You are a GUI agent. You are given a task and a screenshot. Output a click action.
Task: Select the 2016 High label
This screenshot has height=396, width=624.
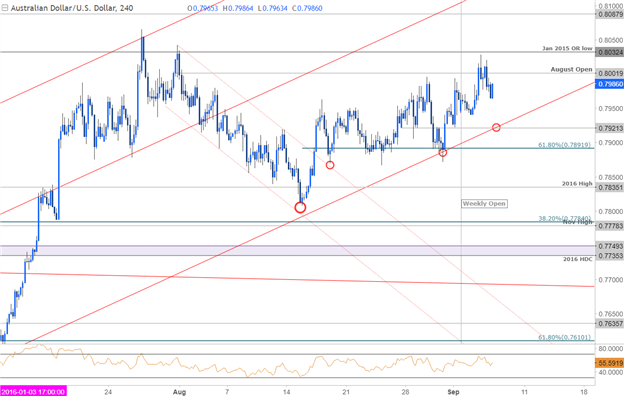577,183
